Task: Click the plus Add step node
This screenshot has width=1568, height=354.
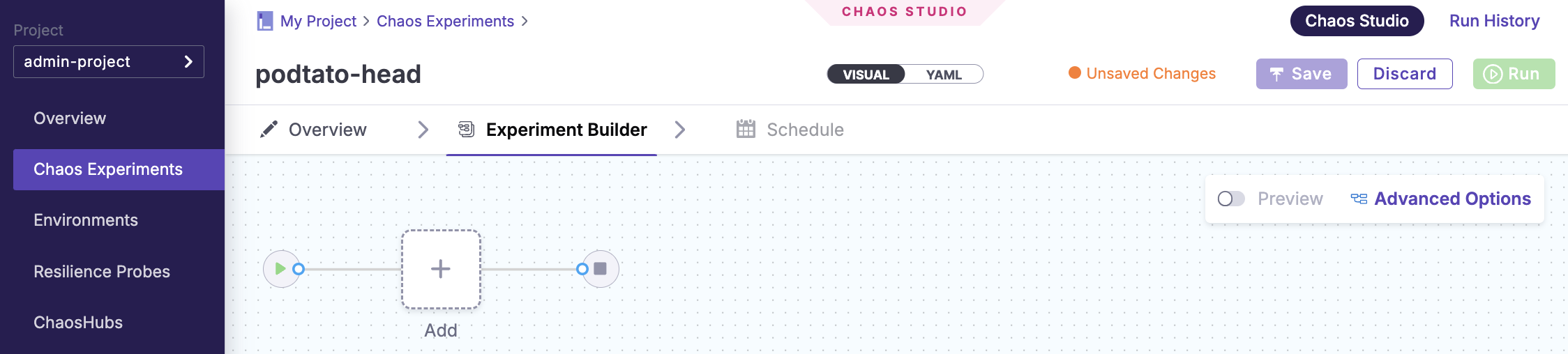Action: (441, 269)
